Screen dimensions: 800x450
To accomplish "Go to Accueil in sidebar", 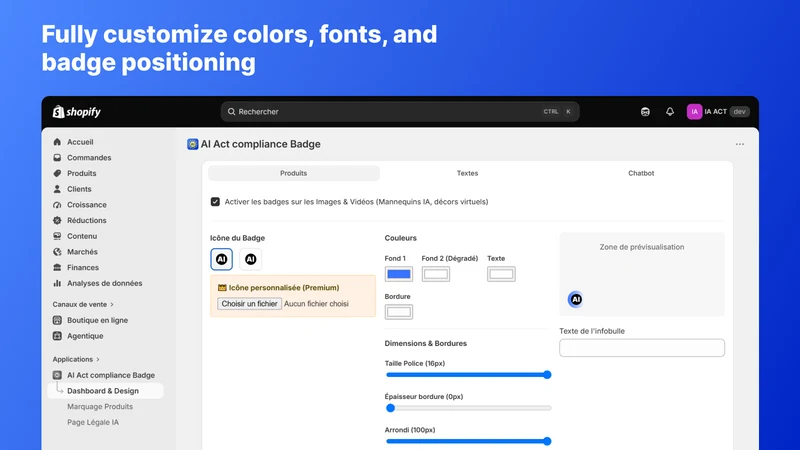I will [80, 142].
